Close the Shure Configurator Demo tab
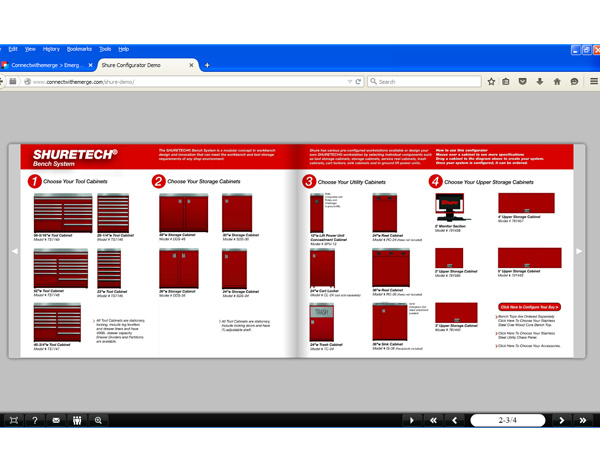Image resolution: width=600 pixels, height=472 pixels. (x=191, y=65)
